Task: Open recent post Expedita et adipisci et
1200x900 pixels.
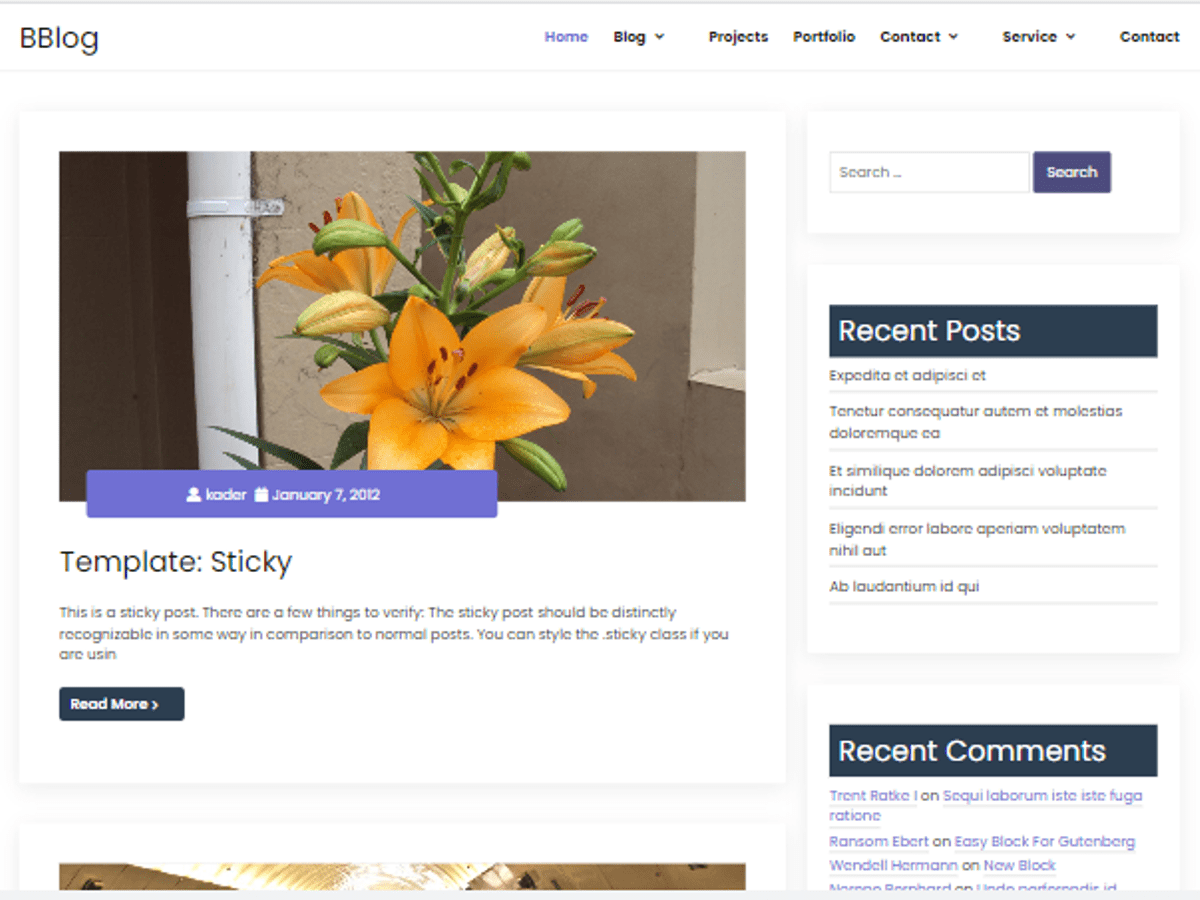Action: coord(906,375)
